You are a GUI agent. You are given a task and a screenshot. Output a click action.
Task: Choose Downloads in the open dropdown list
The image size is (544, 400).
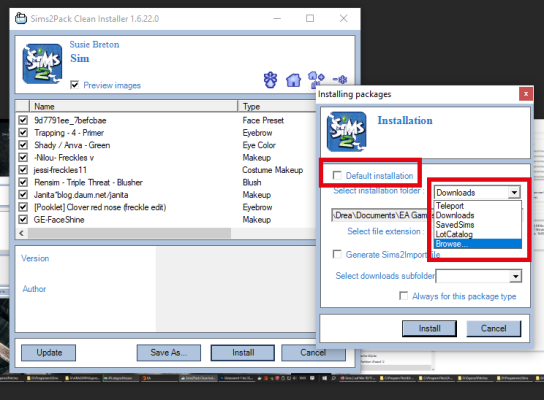point(478,215)
